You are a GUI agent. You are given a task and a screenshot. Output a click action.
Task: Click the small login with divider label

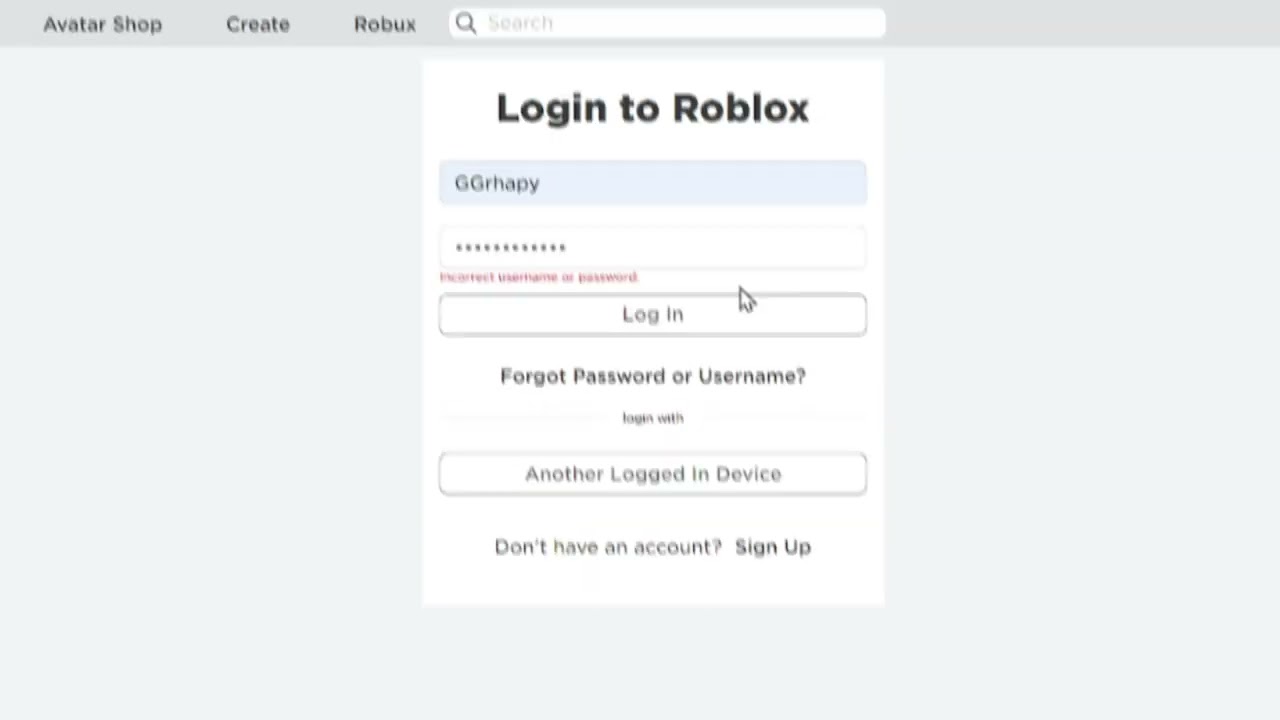[653, 418]
